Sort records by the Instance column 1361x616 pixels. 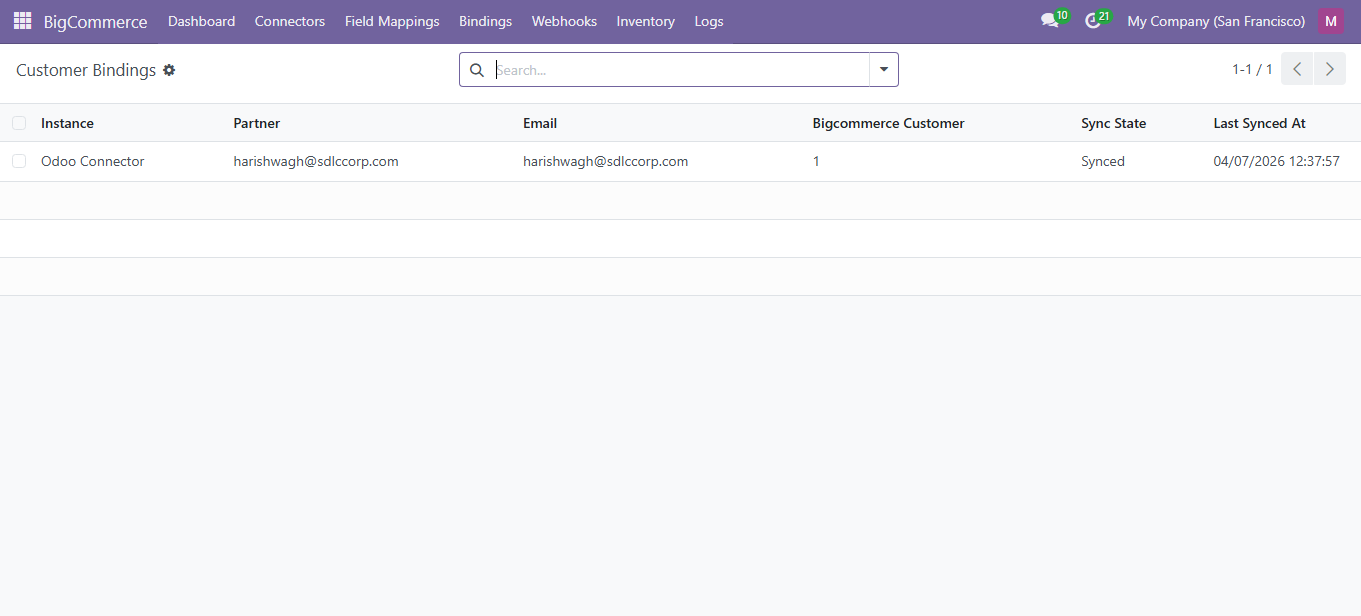(66, 123)
